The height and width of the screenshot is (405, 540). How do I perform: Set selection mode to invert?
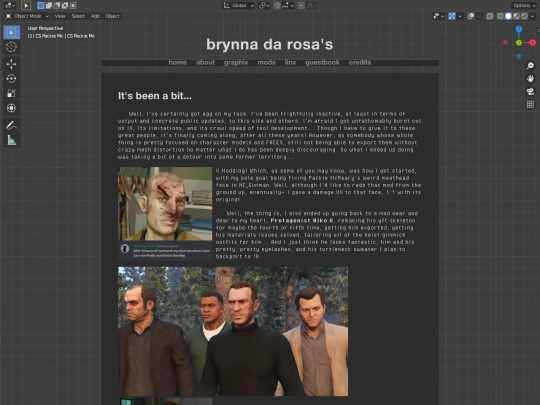click(x=65, y=5)
